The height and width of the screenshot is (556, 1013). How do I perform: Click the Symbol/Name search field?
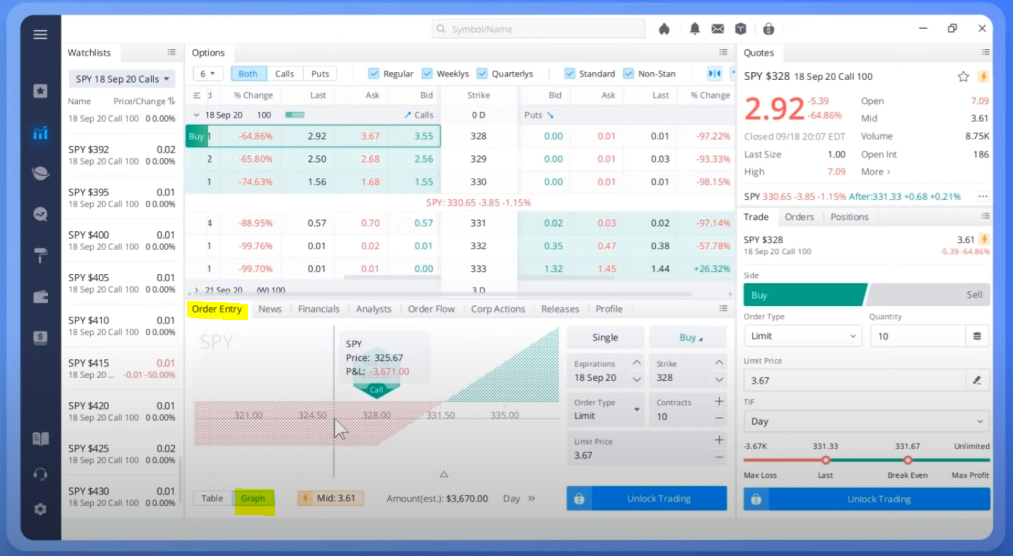click(x=538, y=28)
